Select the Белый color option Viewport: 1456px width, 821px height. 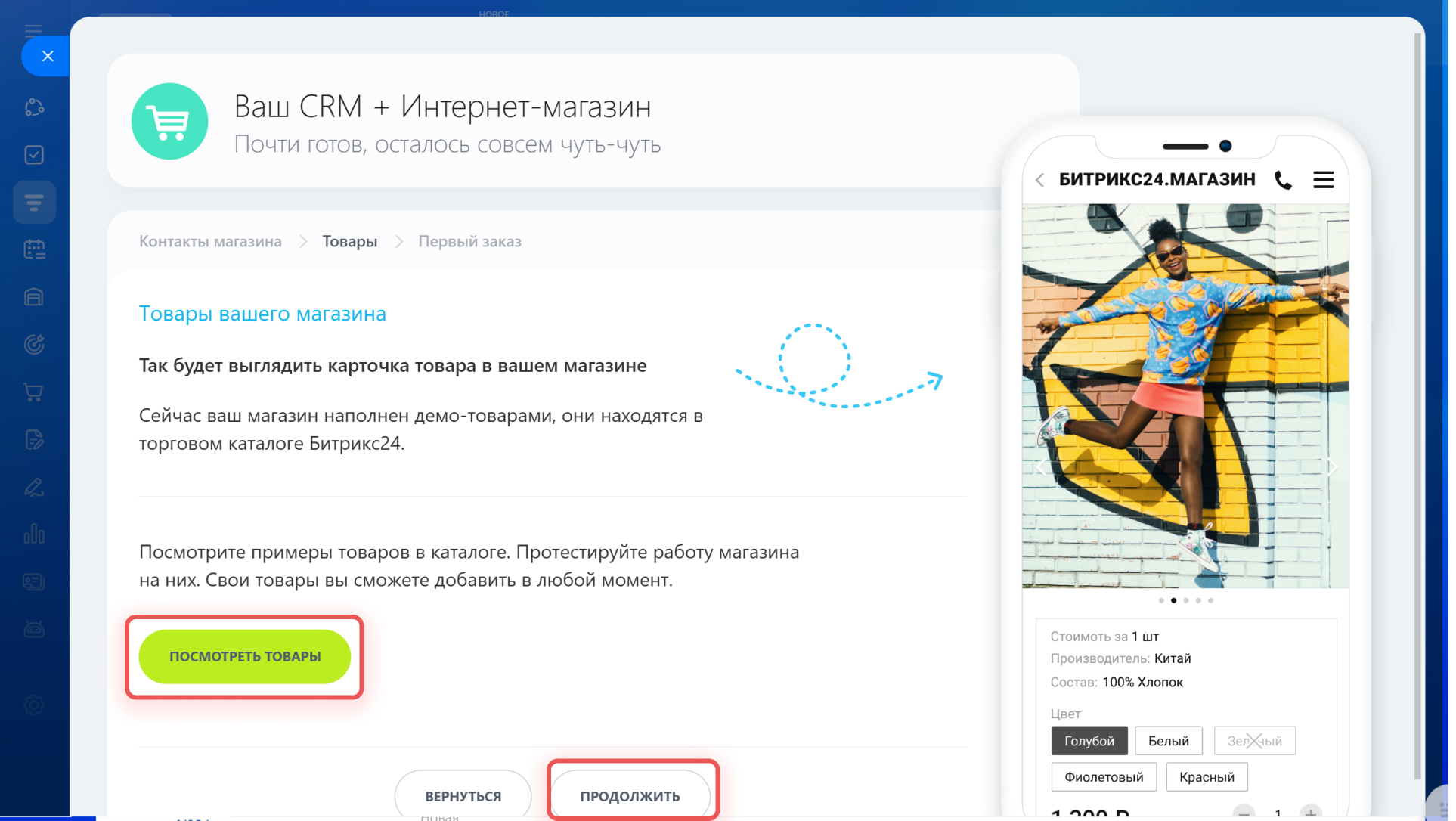pos(1168,741)
